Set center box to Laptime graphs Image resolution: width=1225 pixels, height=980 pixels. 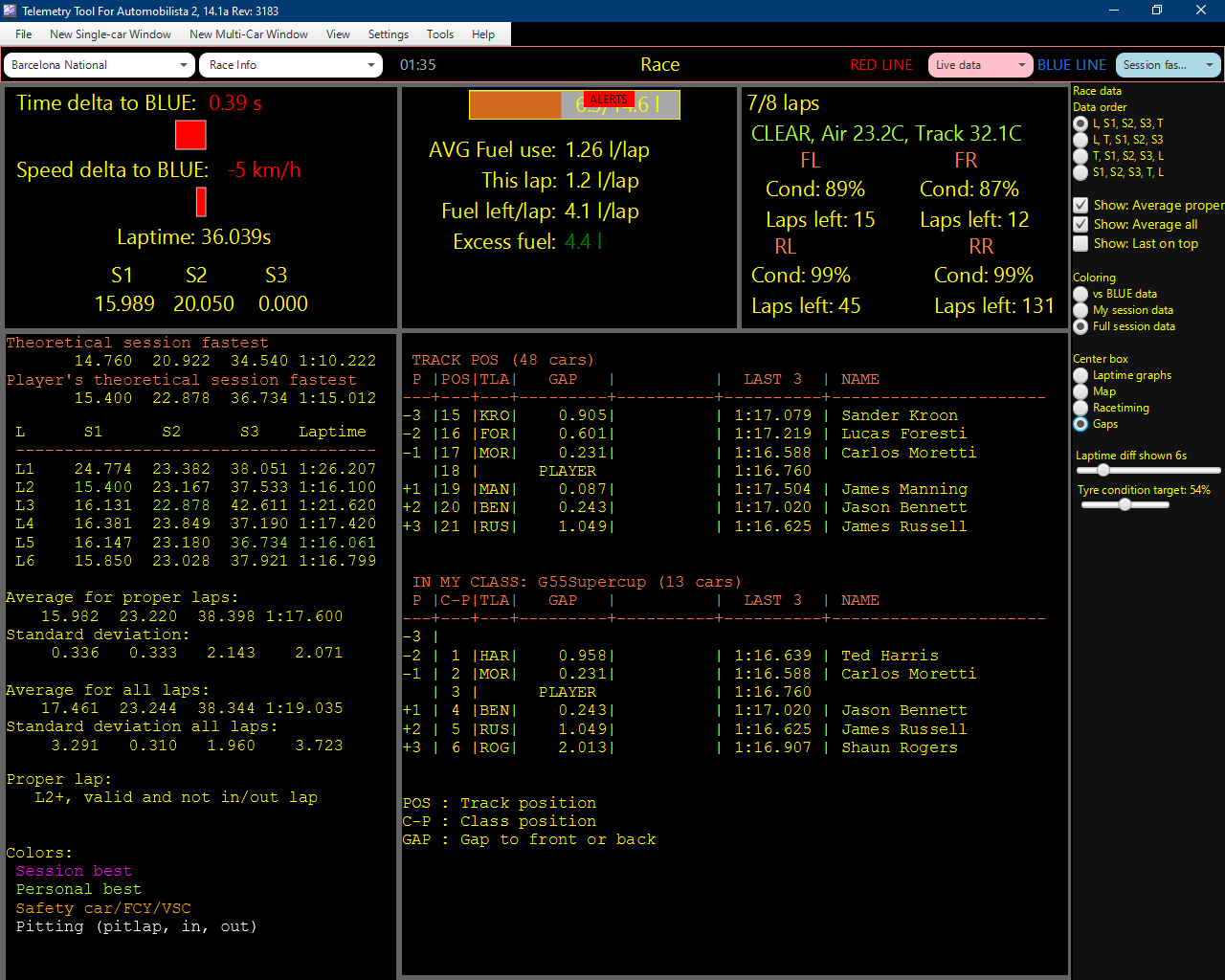click(1080, 375)
